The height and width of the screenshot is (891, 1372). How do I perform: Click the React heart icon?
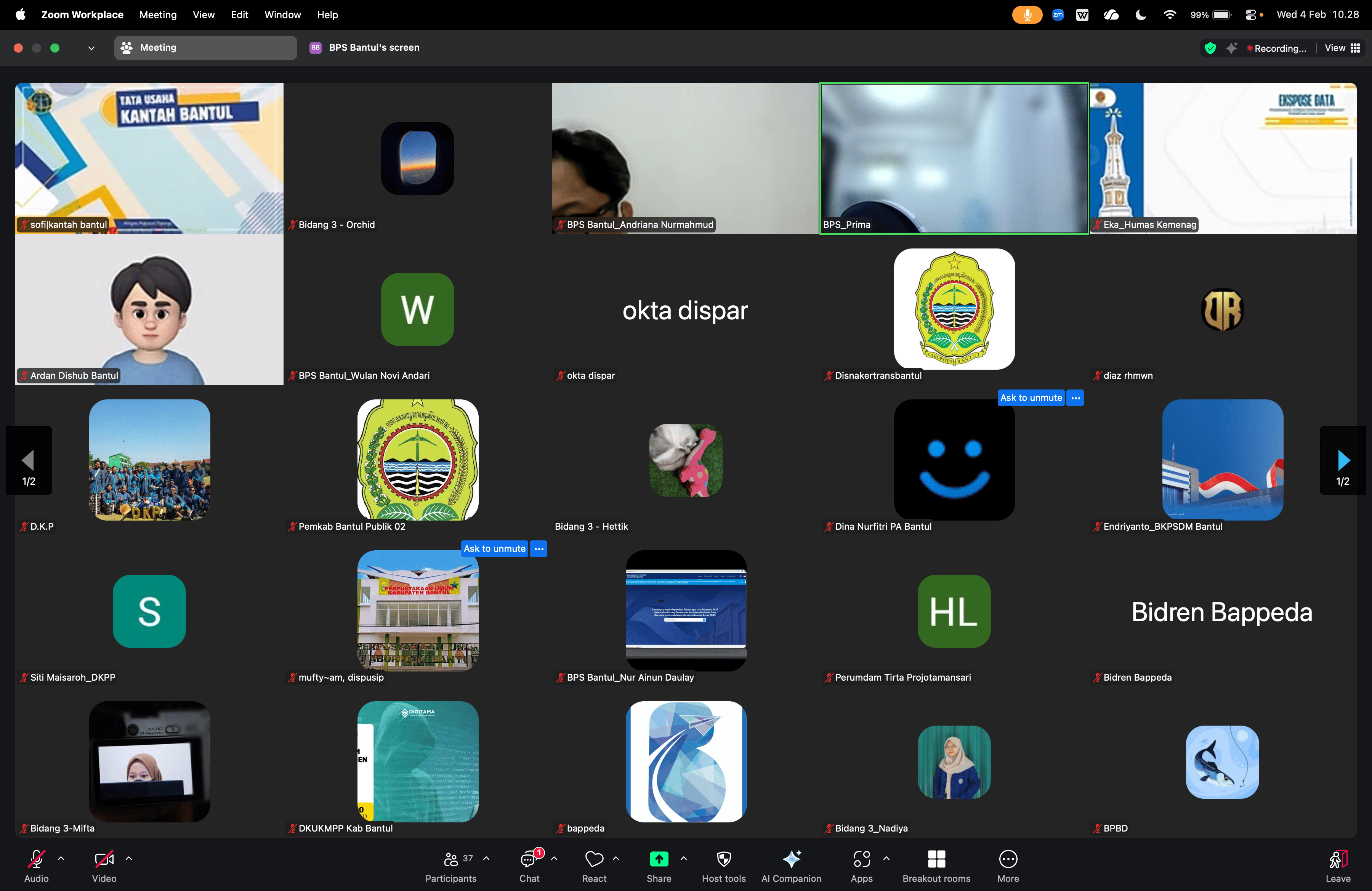pyautogui.click(x=594, y=859)
